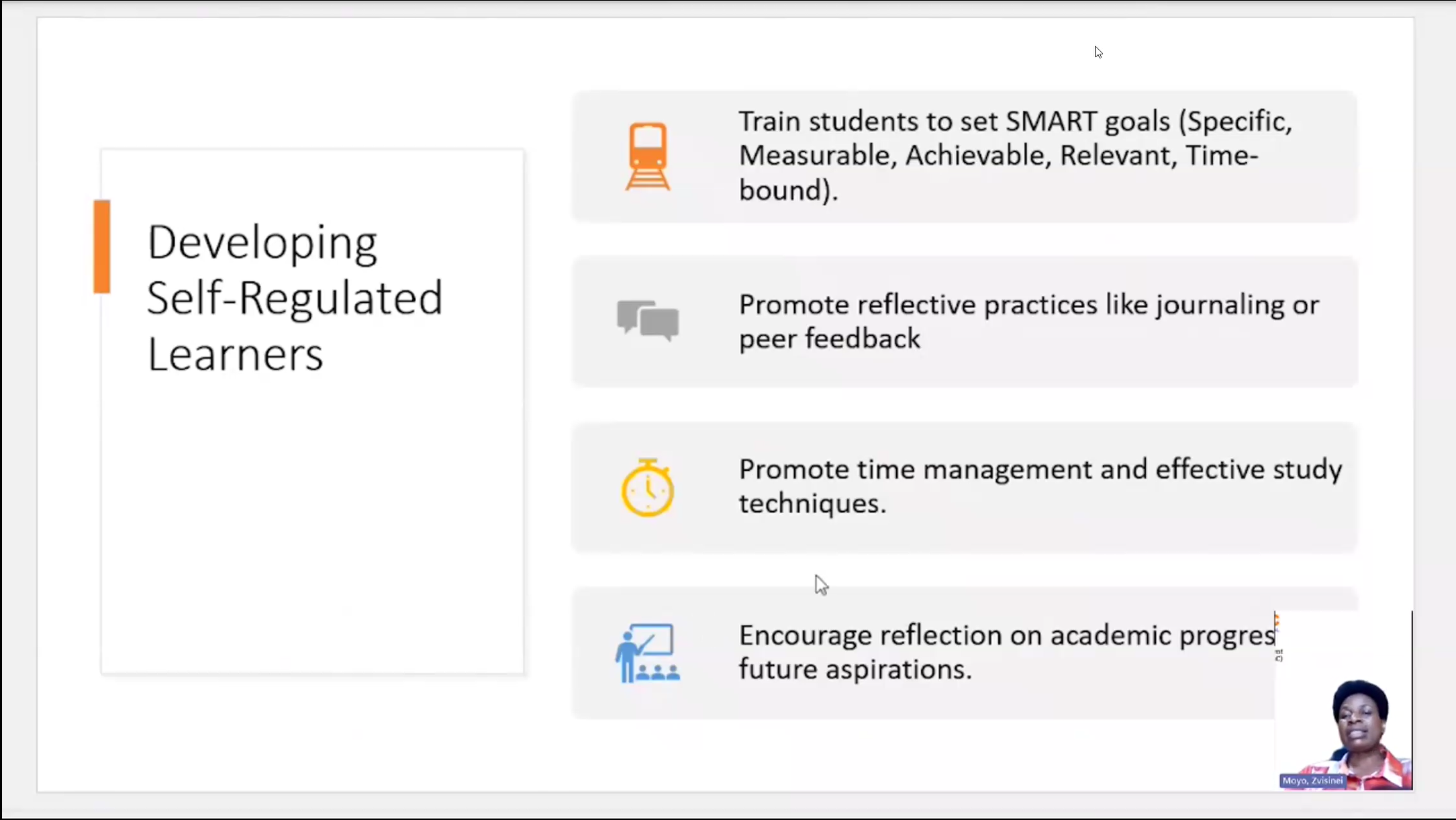
Task: Click the "Moyo, Zvisinei" name label
Action: click(x=1312, y=780)
